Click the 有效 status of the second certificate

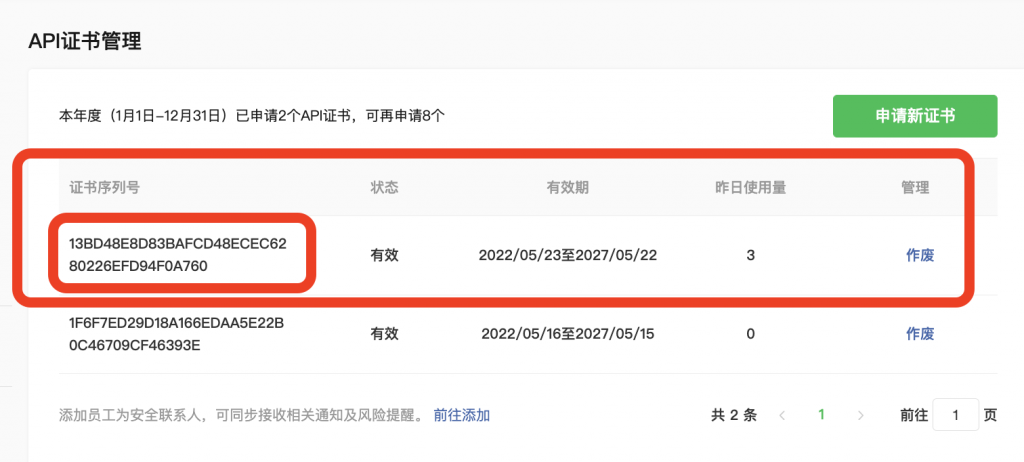tap(384, 334)
